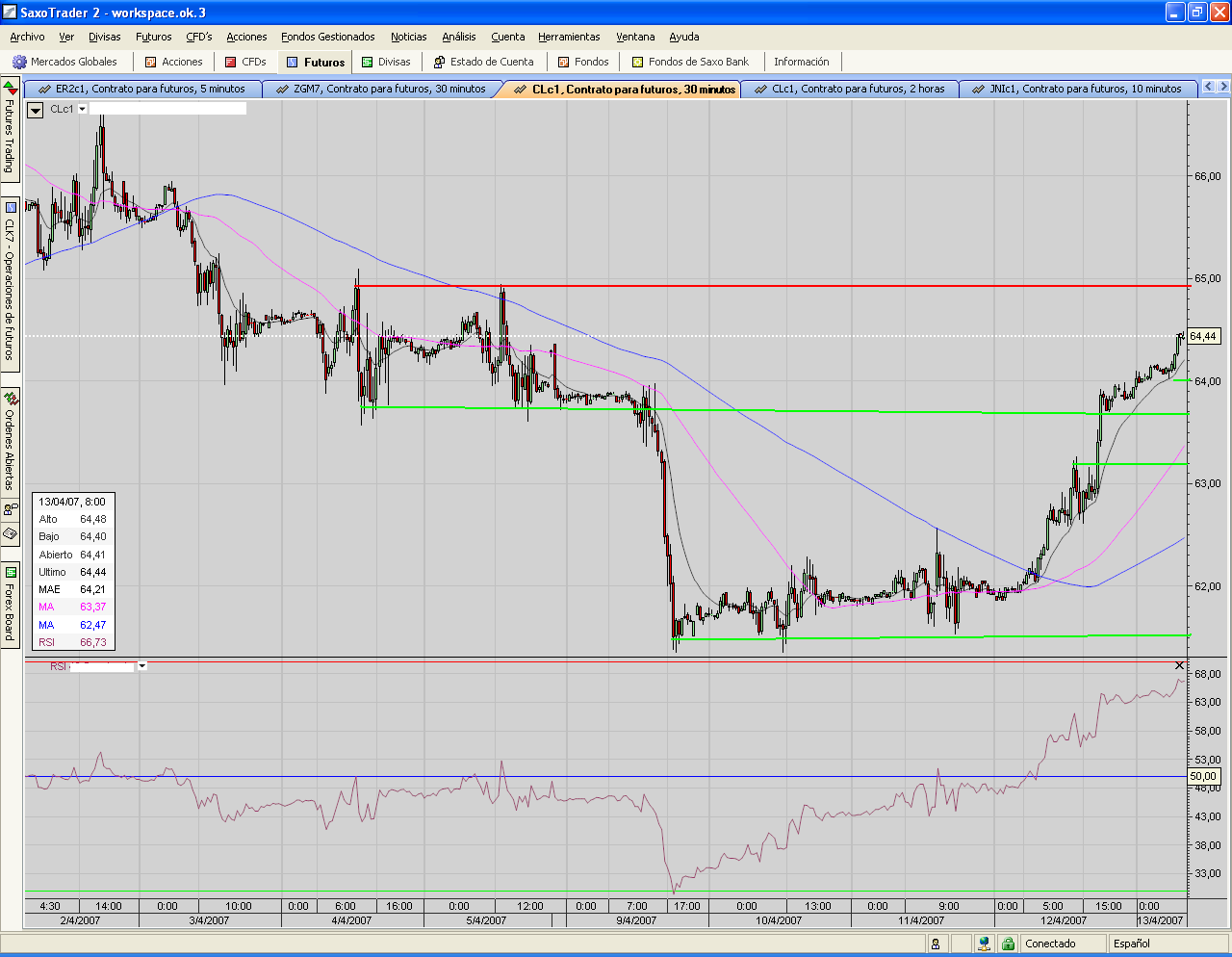Expand the RSI indicator dropdown
Image resolution: width=1232 pixels, height=957 pixels.
point(142,665)
